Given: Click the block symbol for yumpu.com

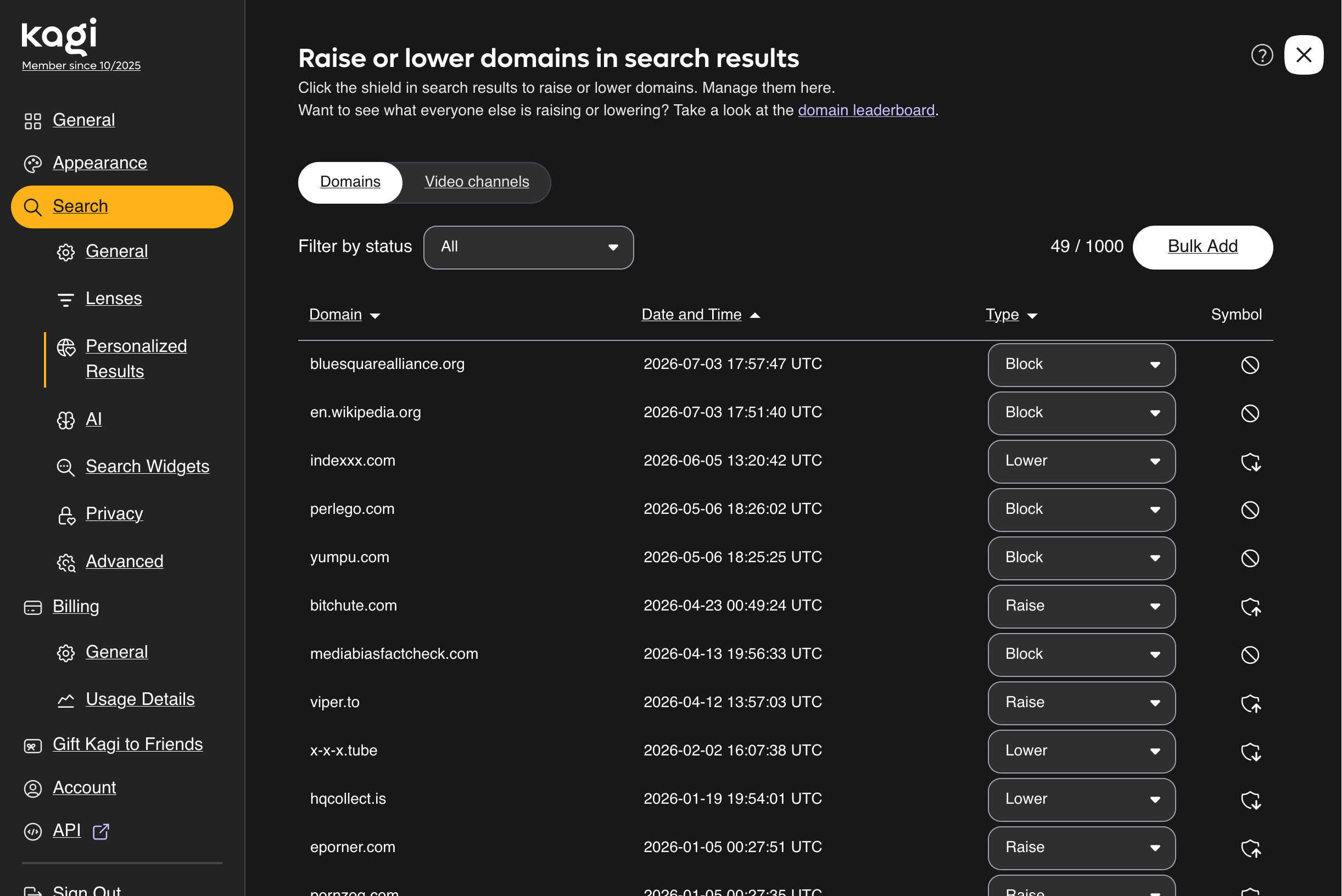Looking at the screenshot, I should [x=1250, y=558].
